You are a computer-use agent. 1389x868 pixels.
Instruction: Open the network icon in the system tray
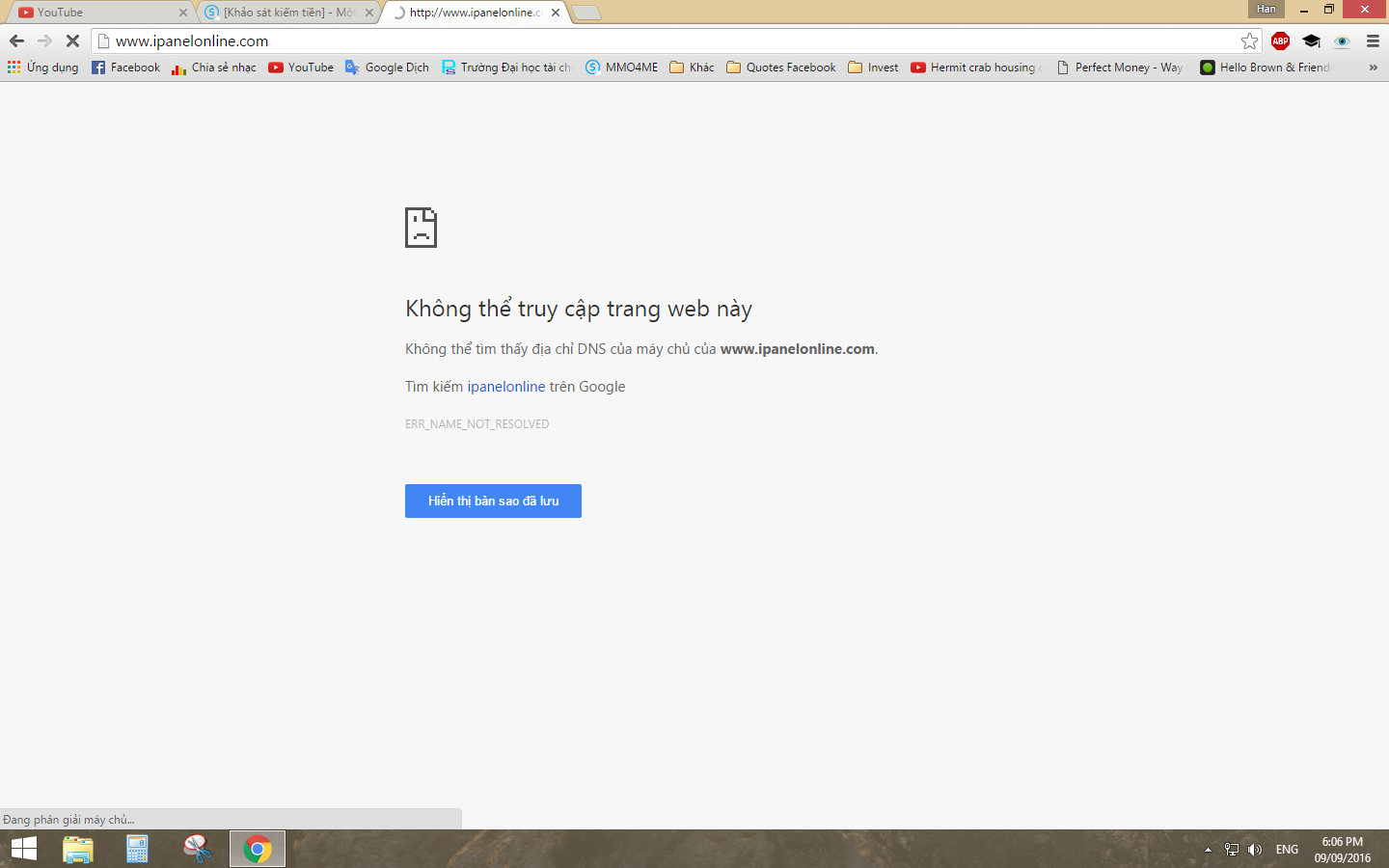1232,850
